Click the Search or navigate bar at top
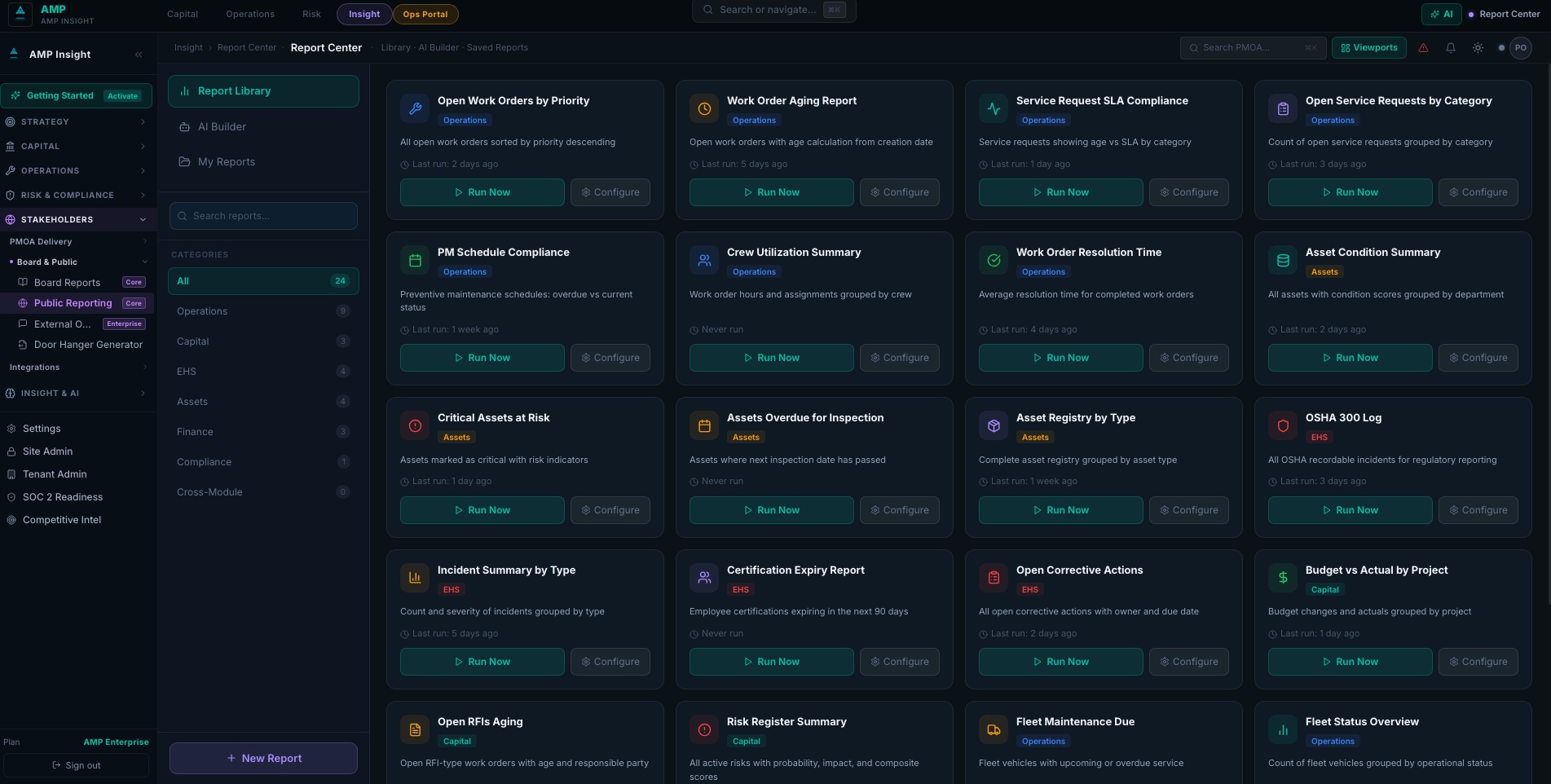Viewport: 1551px width, 784px height. pos(773,10)
